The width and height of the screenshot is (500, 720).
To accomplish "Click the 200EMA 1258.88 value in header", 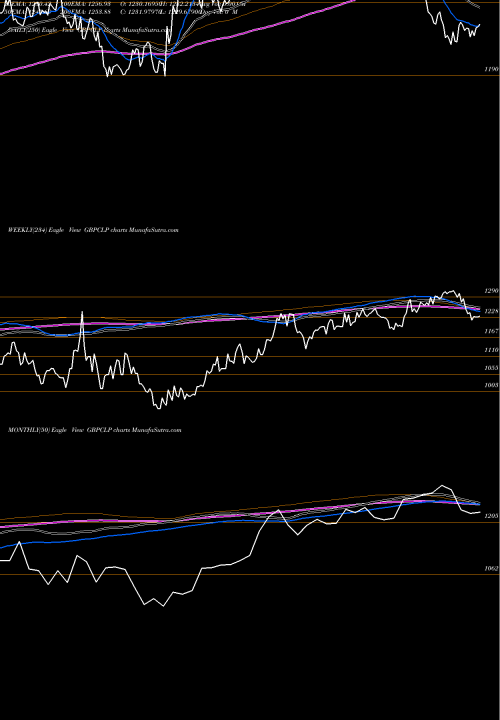I will [86, 11].
